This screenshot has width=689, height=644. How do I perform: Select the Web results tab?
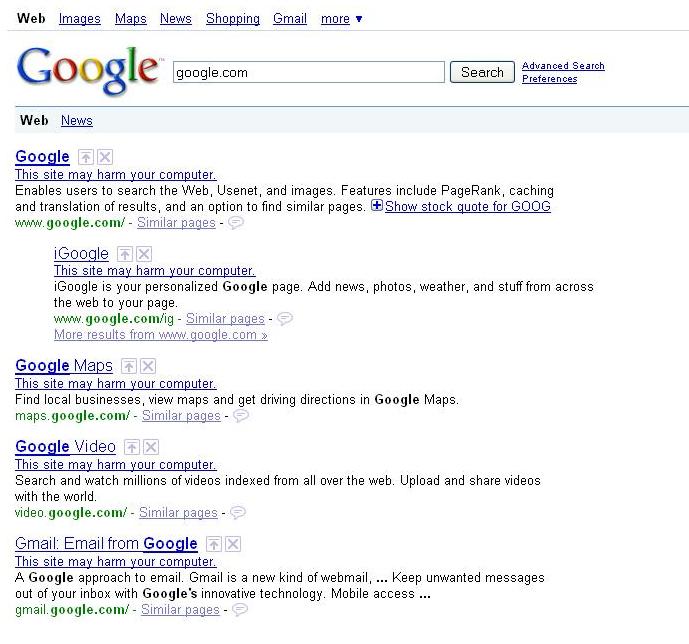click(34, 120)
